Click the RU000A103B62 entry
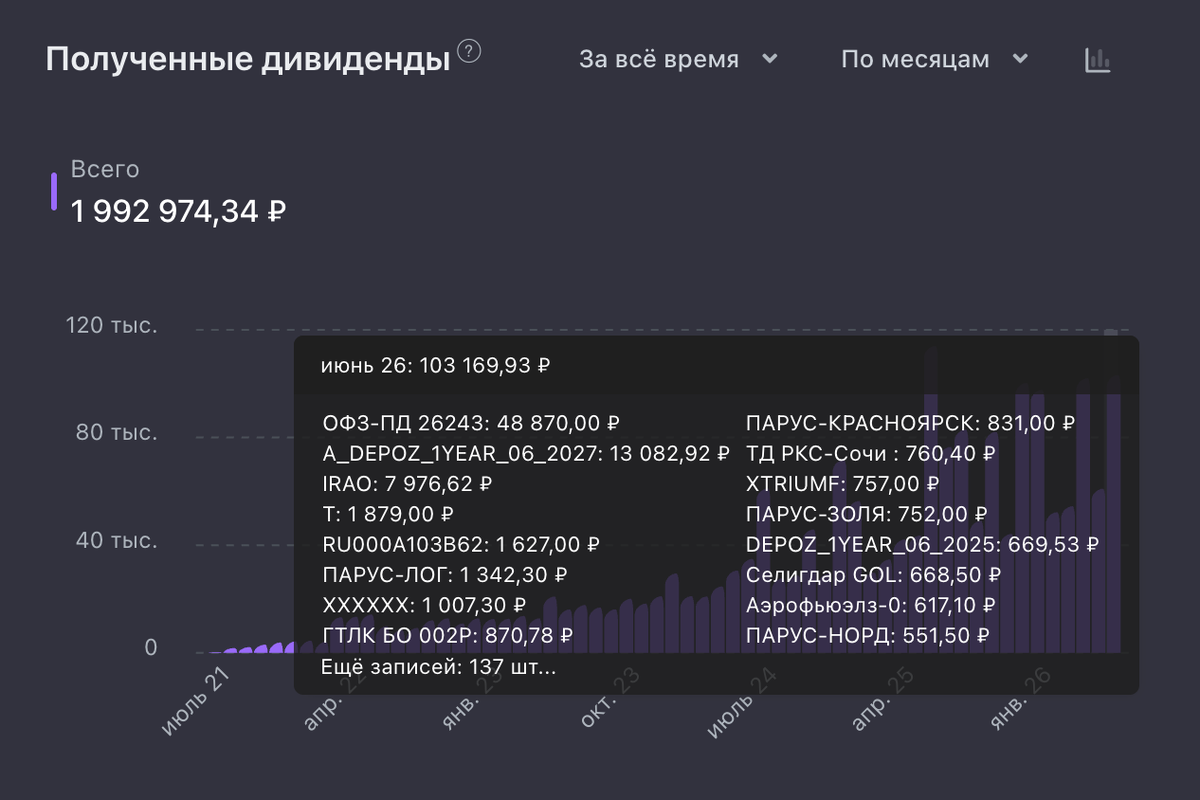Viewport: 1200px width, 800px height. point(461,545)
